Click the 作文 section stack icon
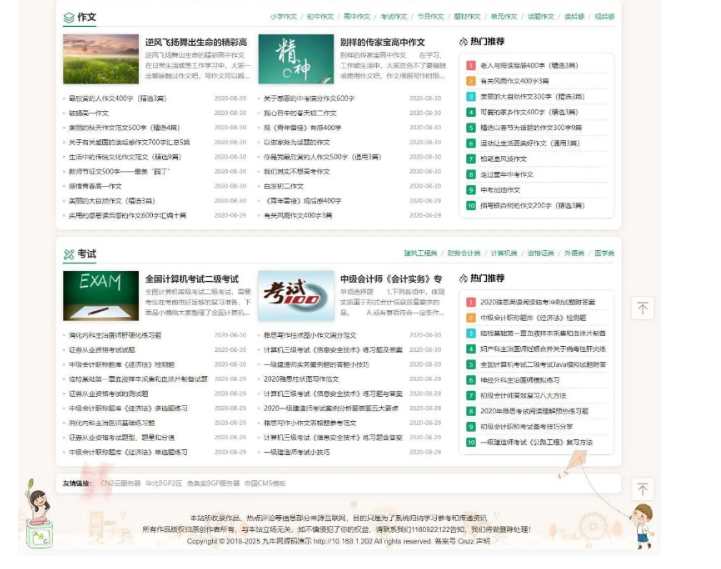This screenshot has width=721, height=569. (x=68, y=17)
